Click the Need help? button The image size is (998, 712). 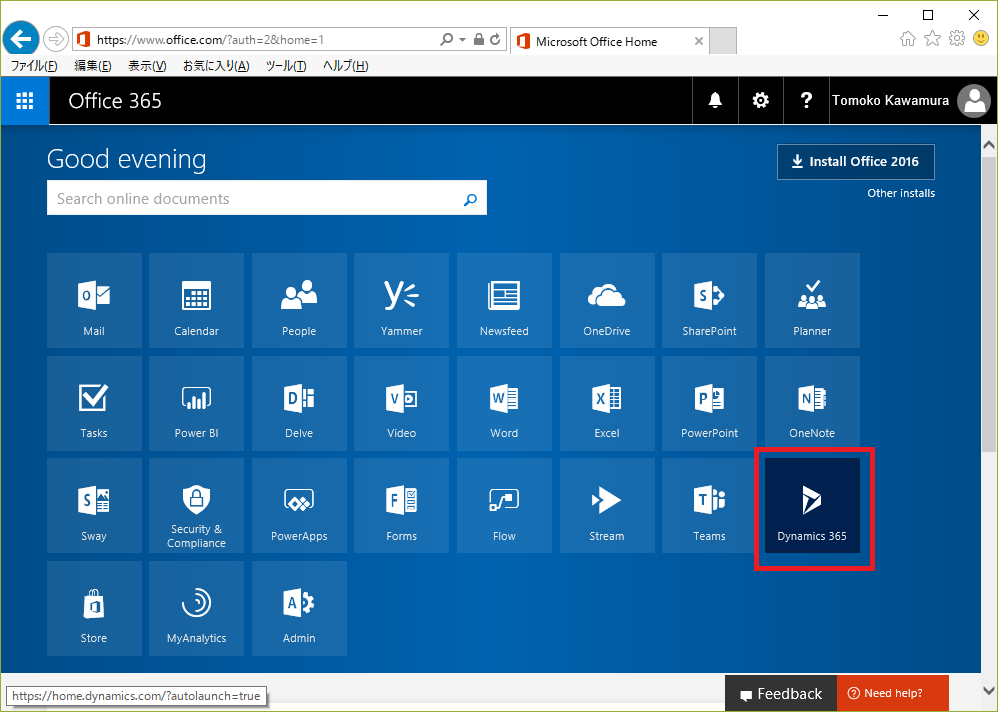point(893,694)
